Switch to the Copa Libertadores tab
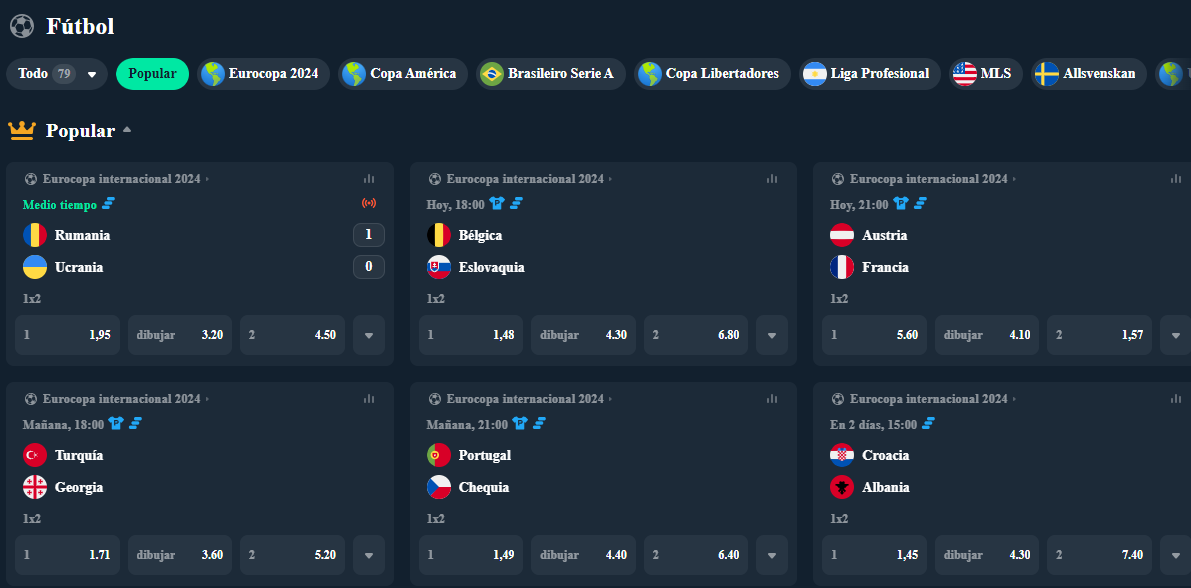 (710, 74)
